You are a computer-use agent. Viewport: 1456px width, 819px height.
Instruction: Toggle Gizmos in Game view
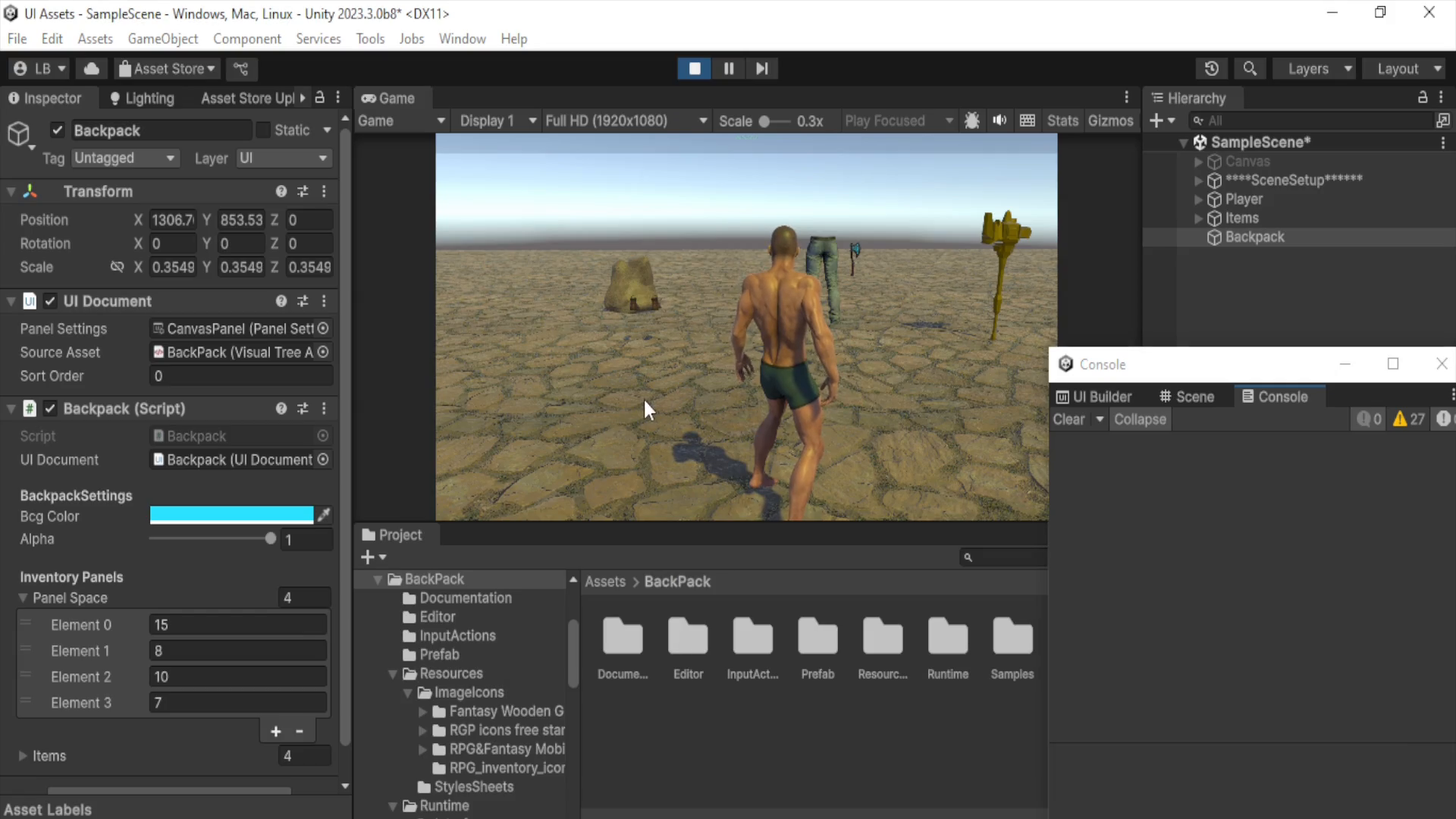[x=1110, y=121]
